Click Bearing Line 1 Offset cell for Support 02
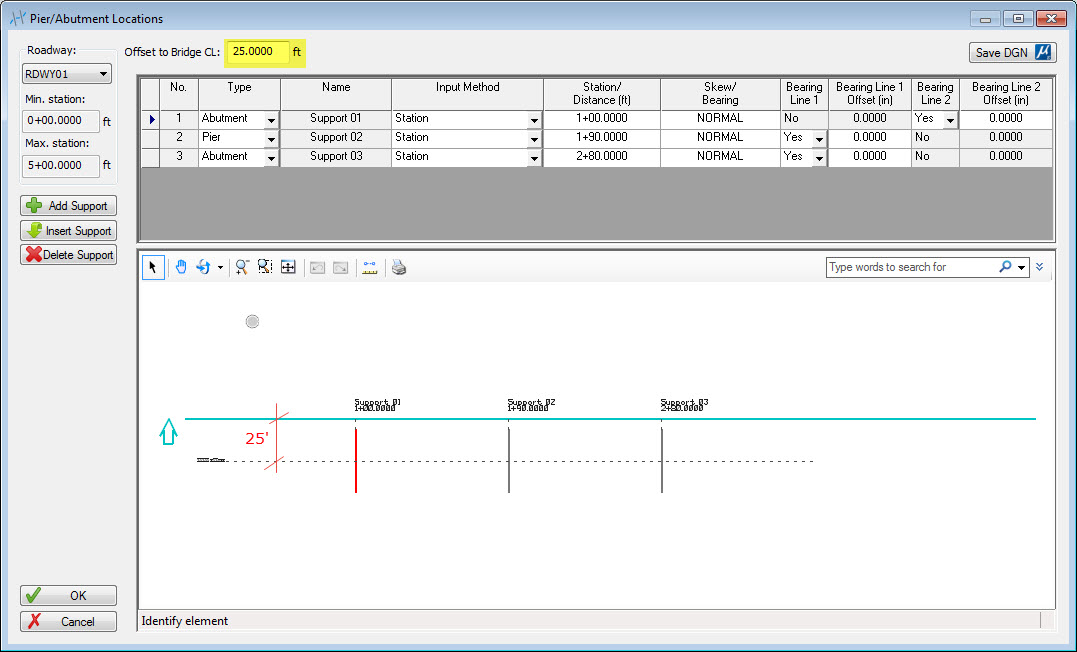This screenshot has width=1077, height=652. pyautogui.click(x=870, y=138)
